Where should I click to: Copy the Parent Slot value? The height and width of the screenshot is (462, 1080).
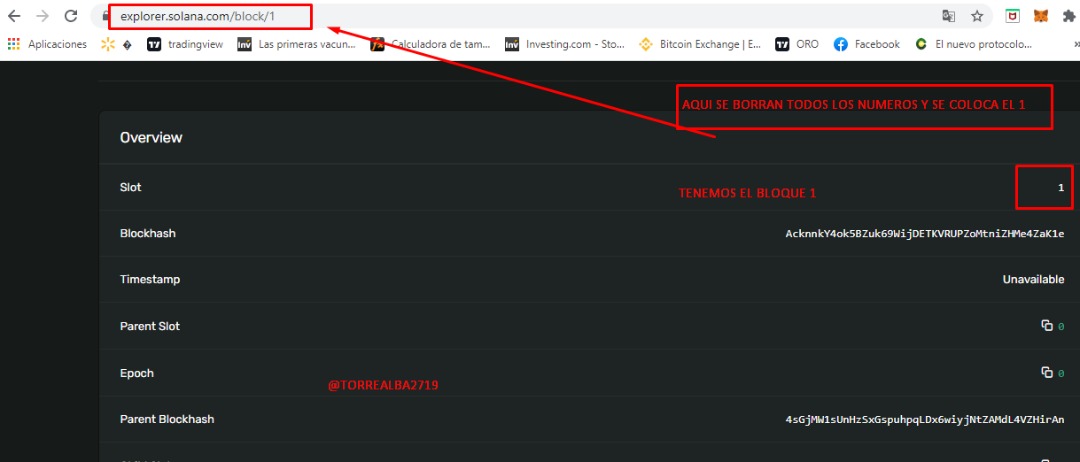pos(1047,326)
